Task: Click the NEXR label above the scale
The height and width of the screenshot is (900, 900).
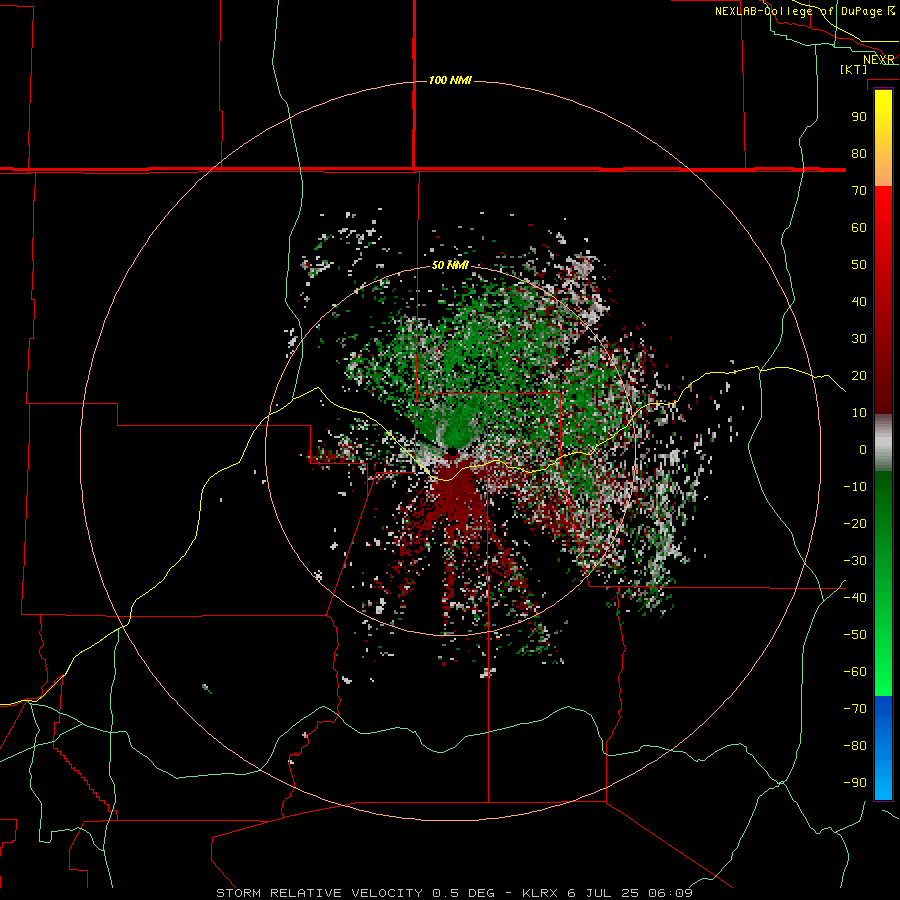Action: pyautogui.click(x=879, y=60)
